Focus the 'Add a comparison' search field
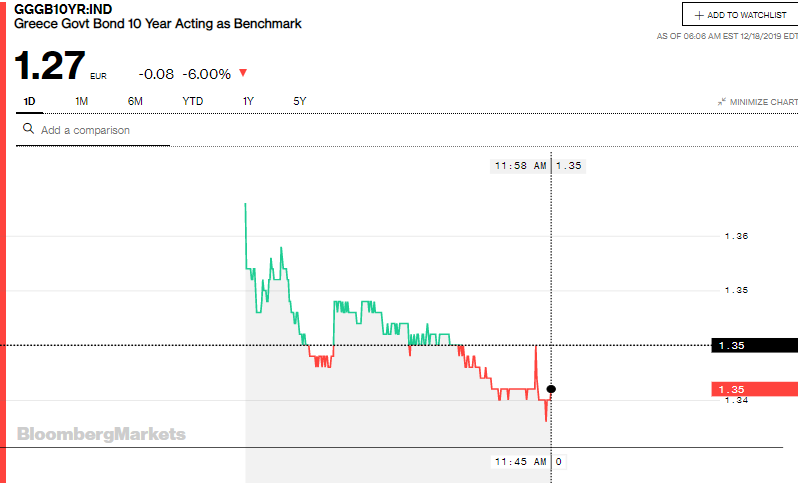 [100, 130]
